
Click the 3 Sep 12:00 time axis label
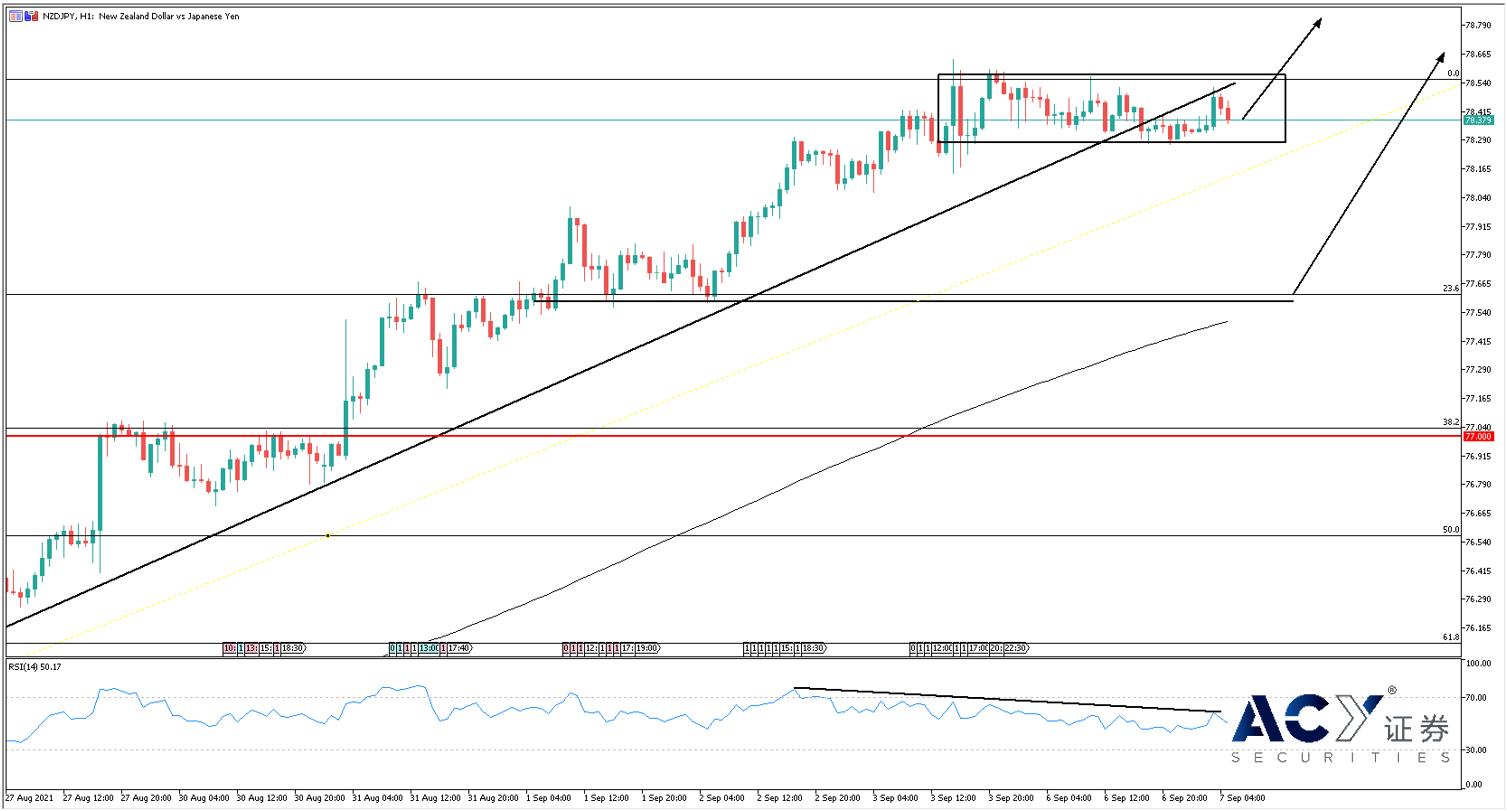[x=954, y=798]
